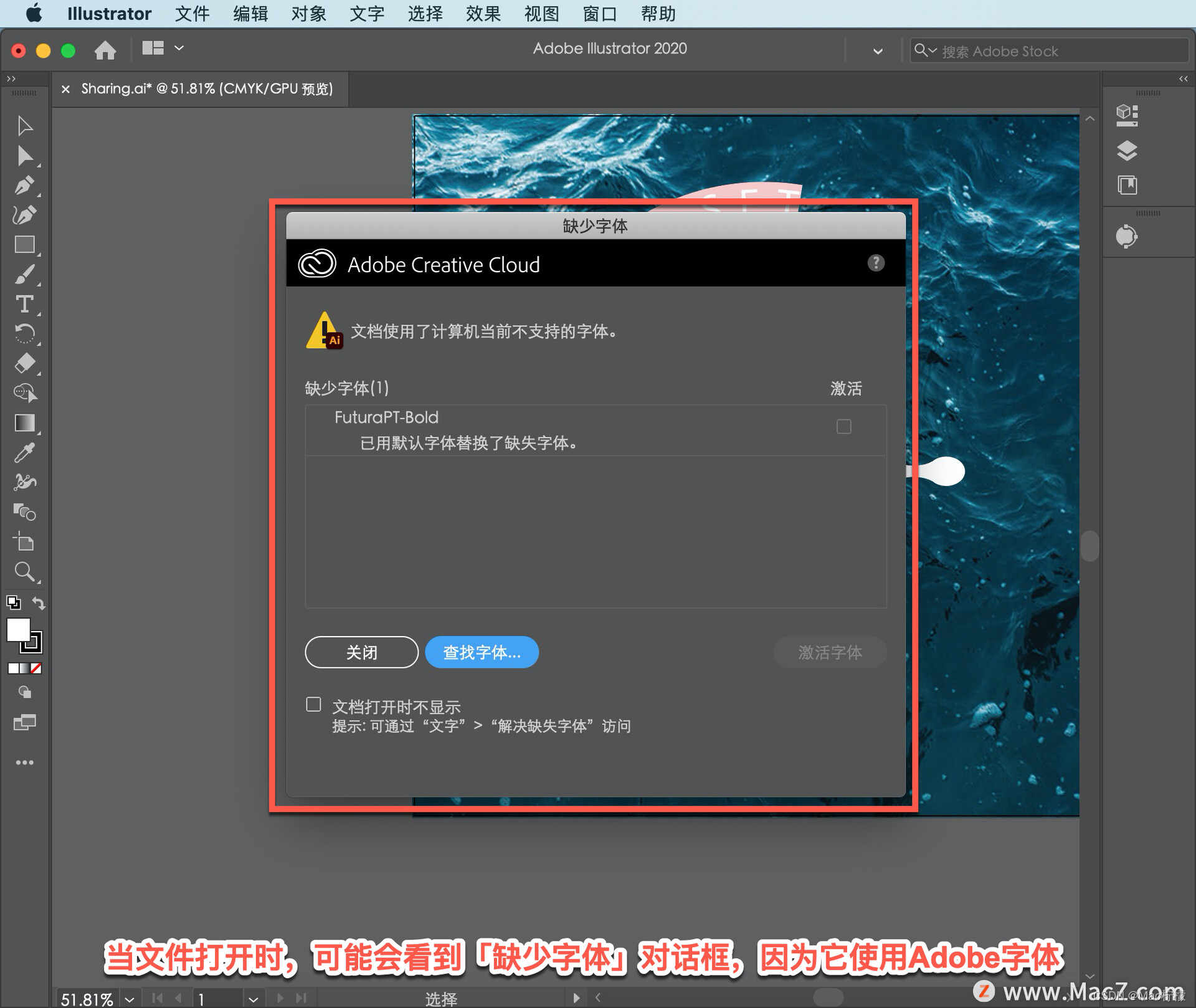Image resolution: width=1196 pixels, height=1008 pixels.
Task: Open the Layers panel icon
Action: [1127, 151]
